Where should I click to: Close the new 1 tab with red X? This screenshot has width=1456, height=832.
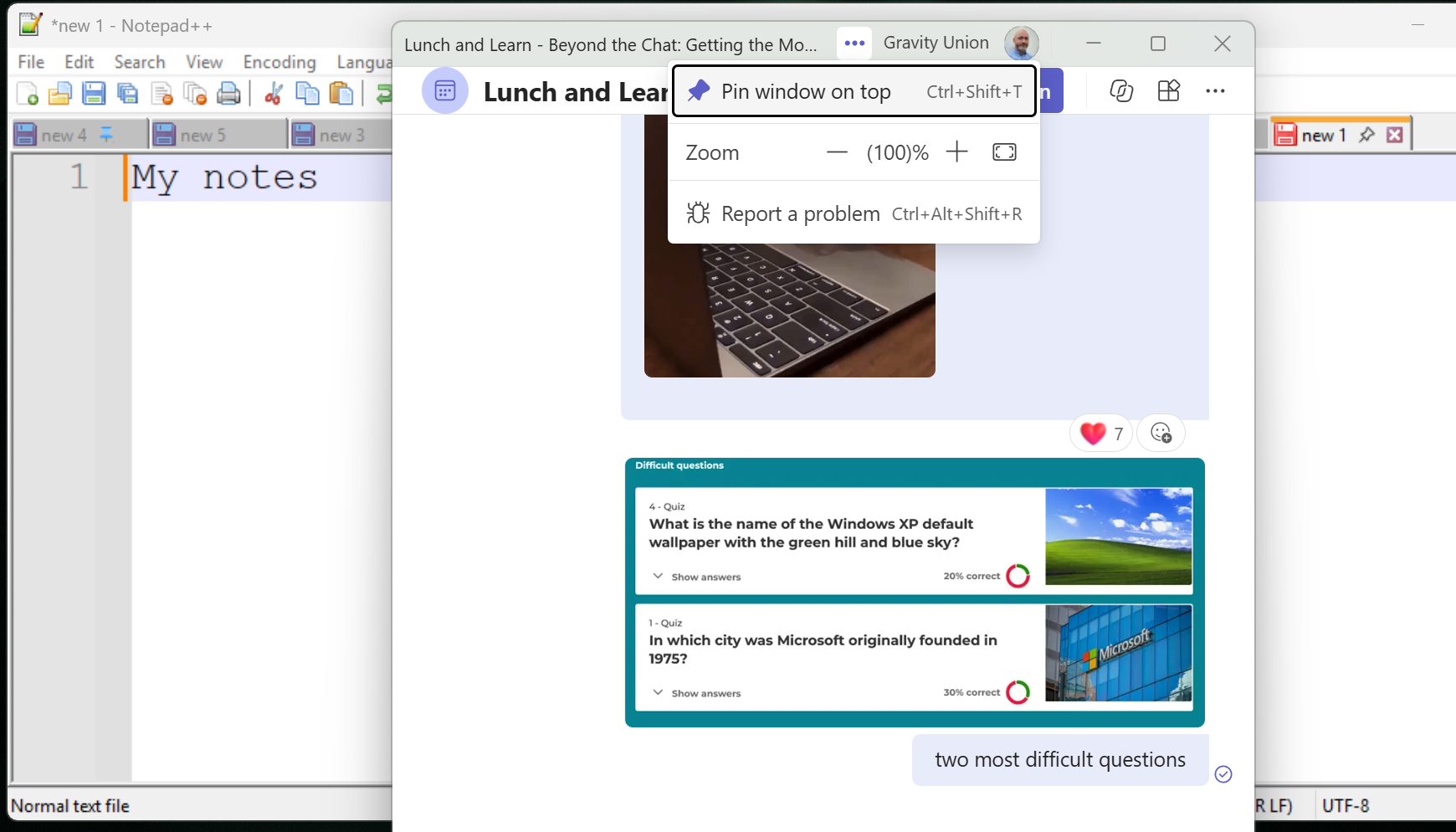coord(1394,135)
